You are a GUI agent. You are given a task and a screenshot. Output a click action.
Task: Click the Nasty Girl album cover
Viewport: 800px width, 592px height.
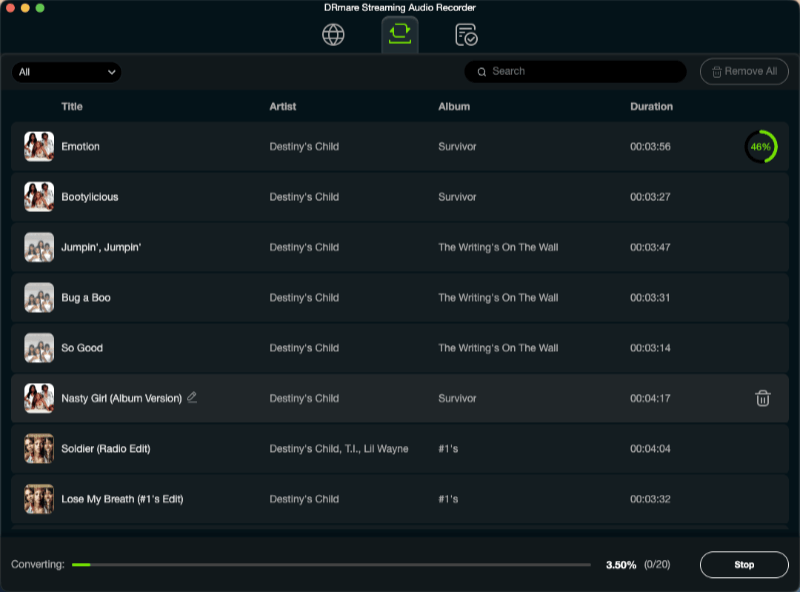(x=39, y=398)
